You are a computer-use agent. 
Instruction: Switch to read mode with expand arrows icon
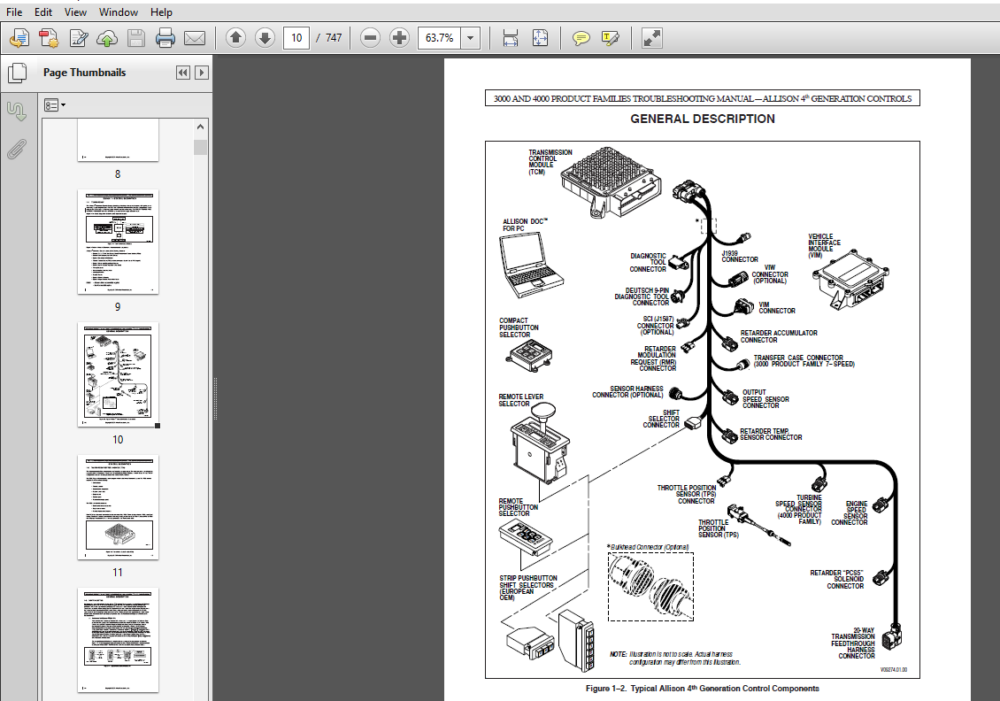(651, 38)
